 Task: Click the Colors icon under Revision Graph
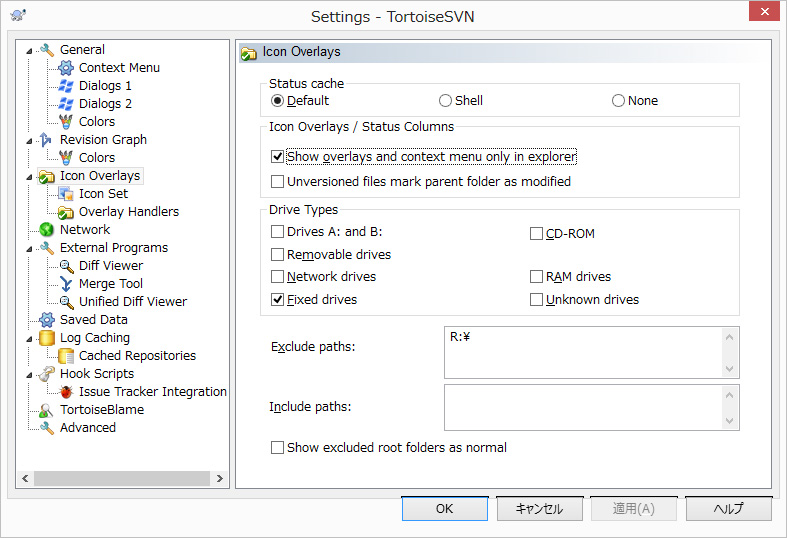click(x=66, y=158)
